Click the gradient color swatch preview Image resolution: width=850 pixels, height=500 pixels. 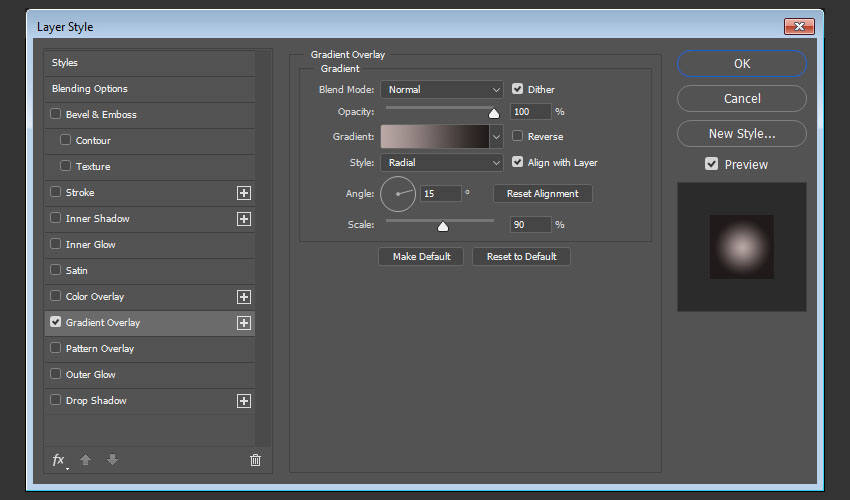click(x=434, y=137)
